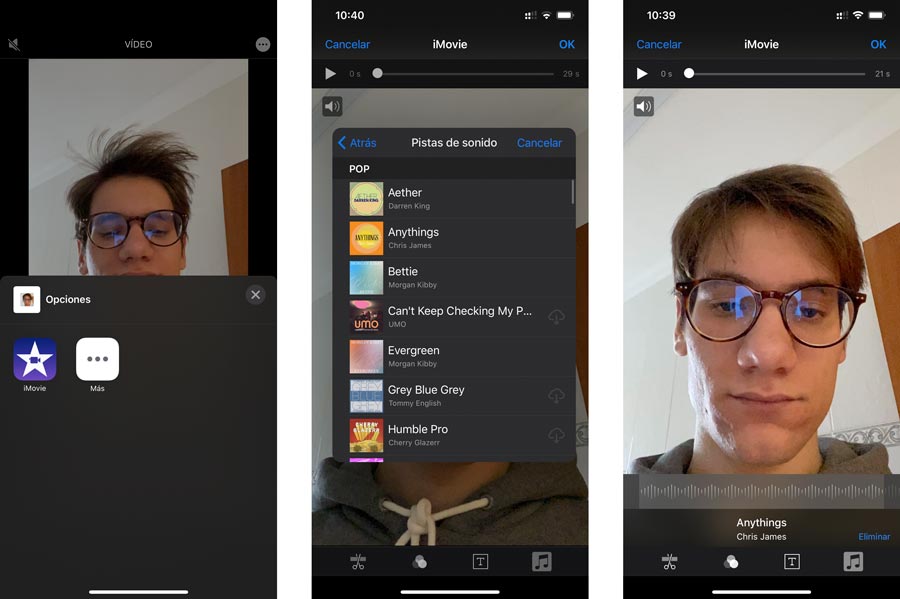Screen dimensions: 900x599
Task: Toggle the volume icon in the 21 s video
Action: 643,106
